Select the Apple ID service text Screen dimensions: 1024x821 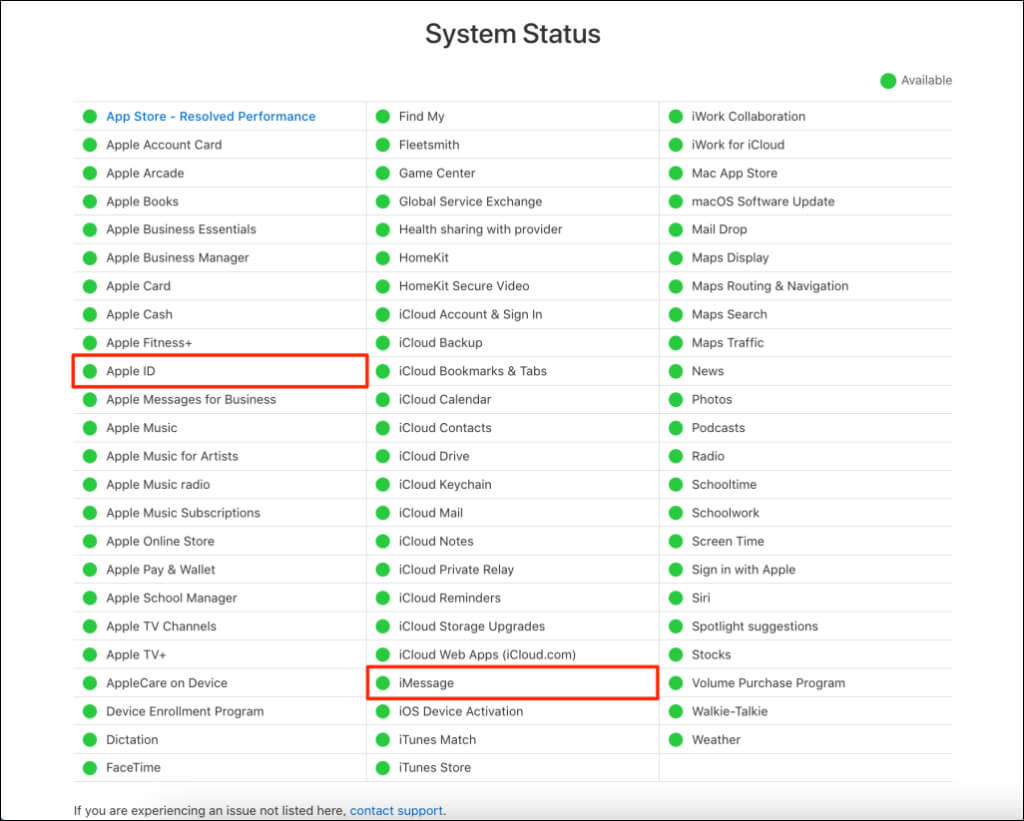pos(131,371)
